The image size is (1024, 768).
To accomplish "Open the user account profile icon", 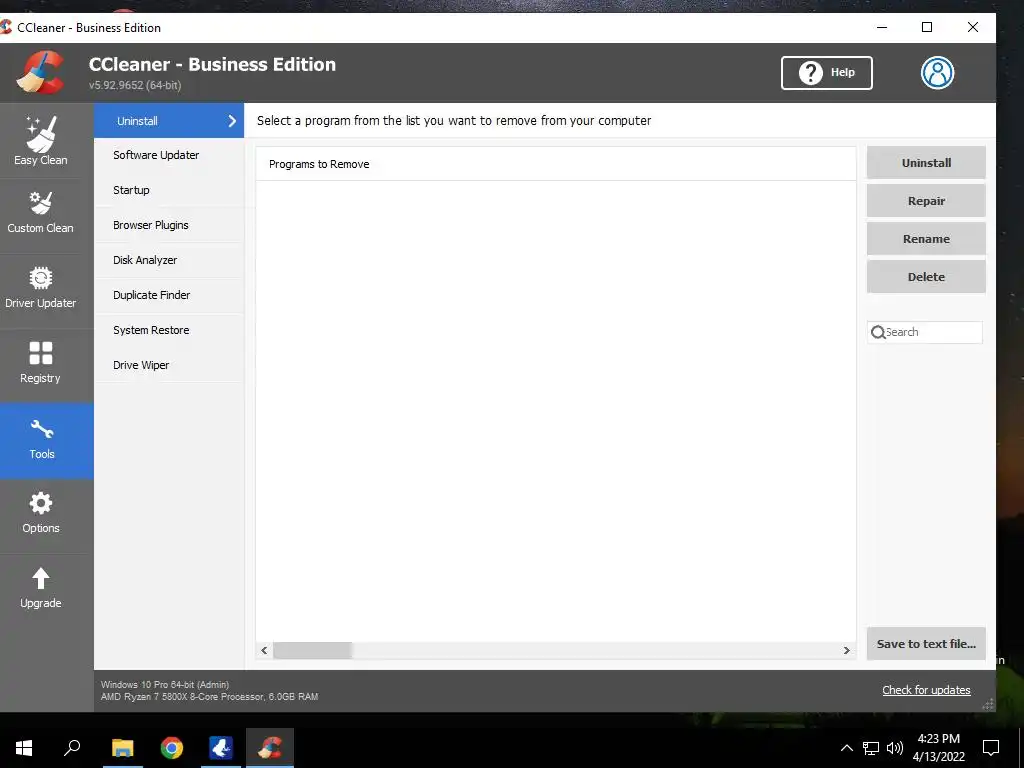I will (x=937, y=72).
